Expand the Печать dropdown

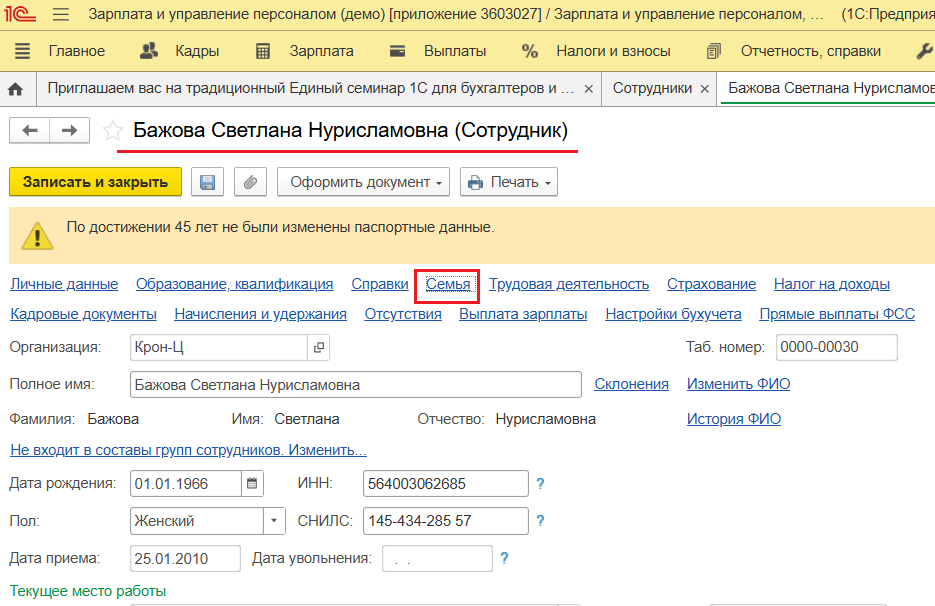[509, 182]
